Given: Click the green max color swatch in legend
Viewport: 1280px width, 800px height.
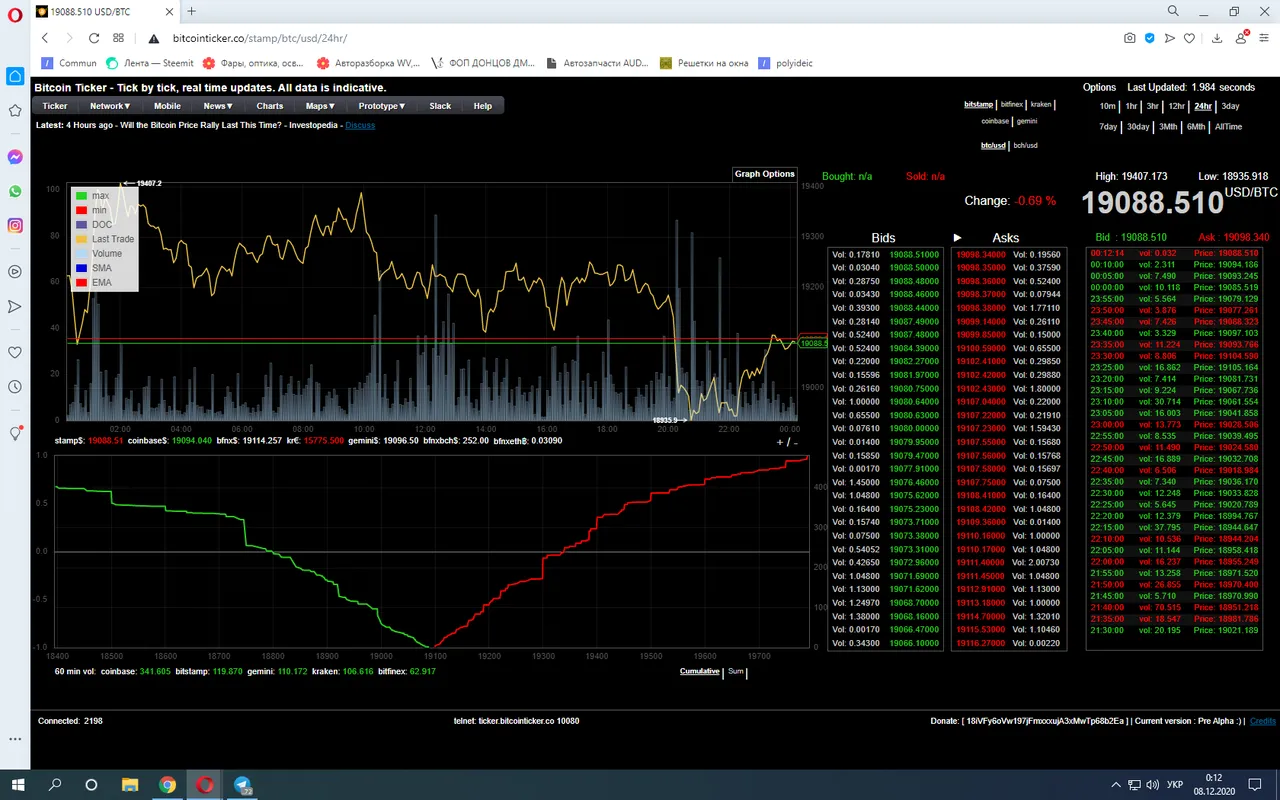Looking at the screenshot, I should tap(81, 196).
